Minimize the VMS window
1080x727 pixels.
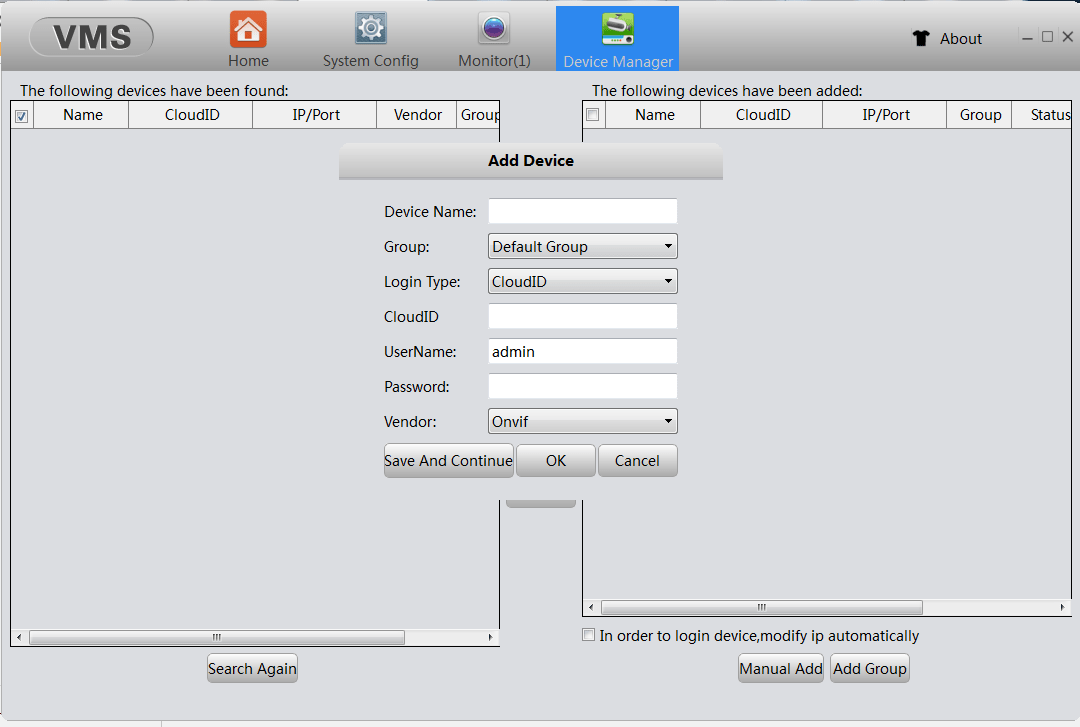coord(1027,37)
